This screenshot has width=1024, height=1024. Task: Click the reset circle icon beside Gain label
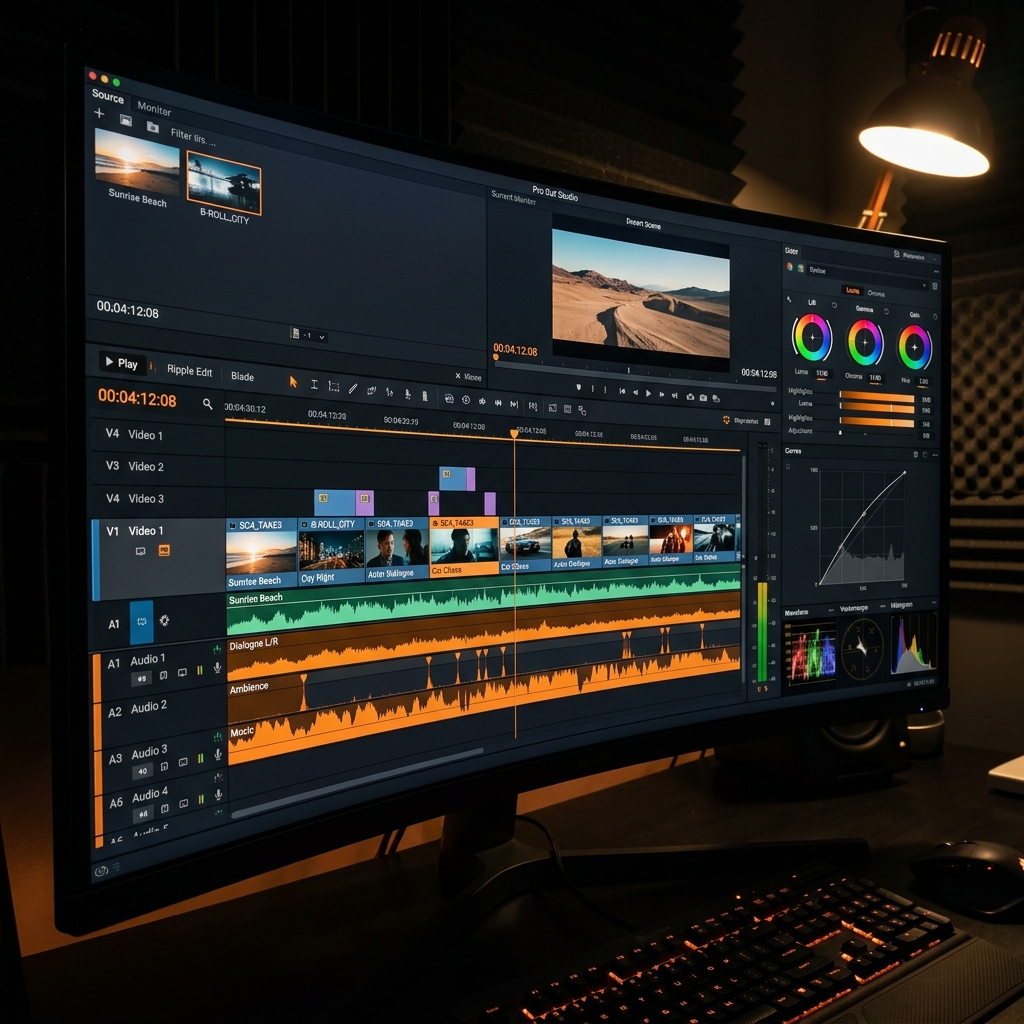point(935,317)
